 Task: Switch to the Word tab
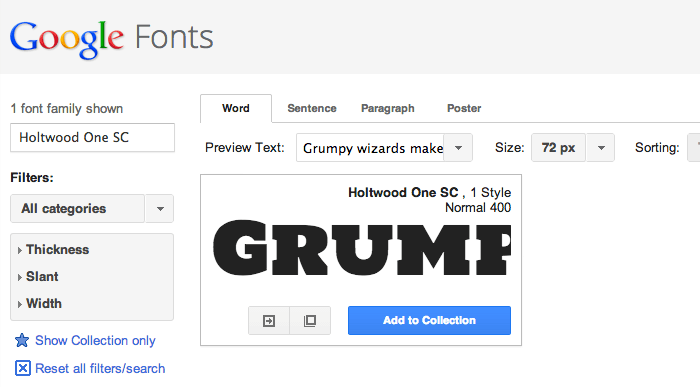pos(236,108)
